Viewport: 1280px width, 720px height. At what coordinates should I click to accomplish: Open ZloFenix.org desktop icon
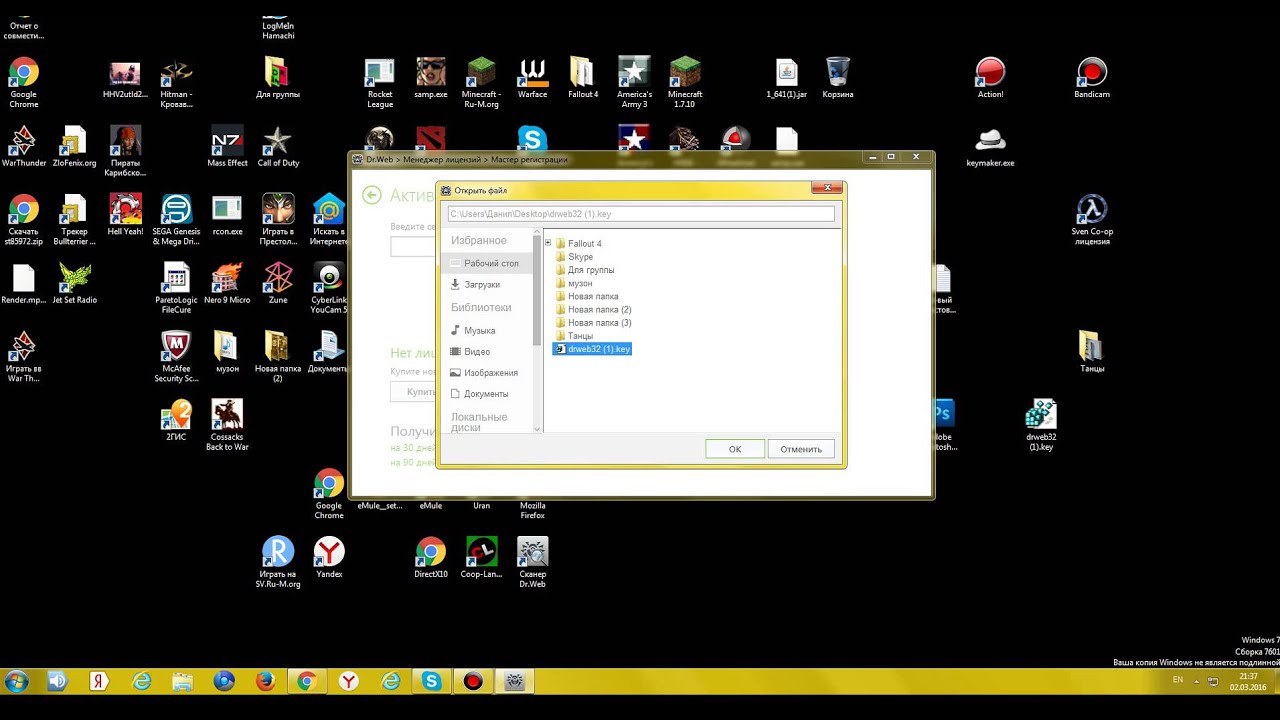point(74,147)
